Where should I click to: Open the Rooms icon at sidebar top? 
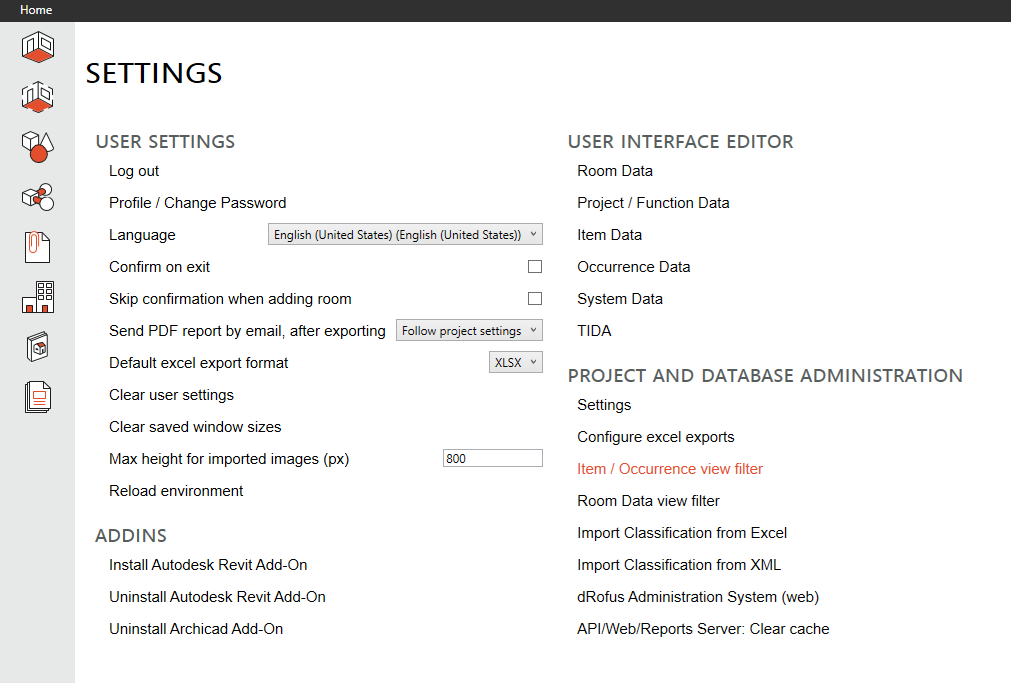pyautogui.click(x=37, y=46)
